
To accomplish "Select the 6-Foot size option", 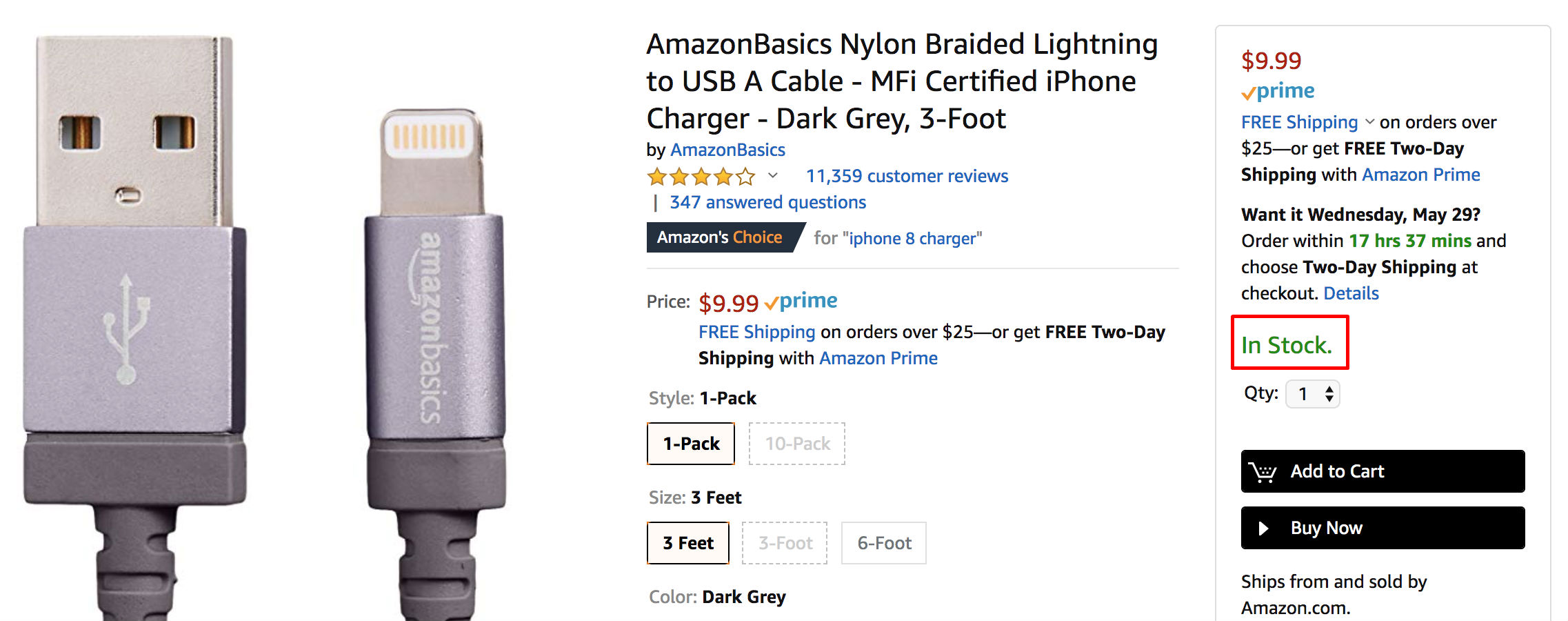I will (883, 543).
